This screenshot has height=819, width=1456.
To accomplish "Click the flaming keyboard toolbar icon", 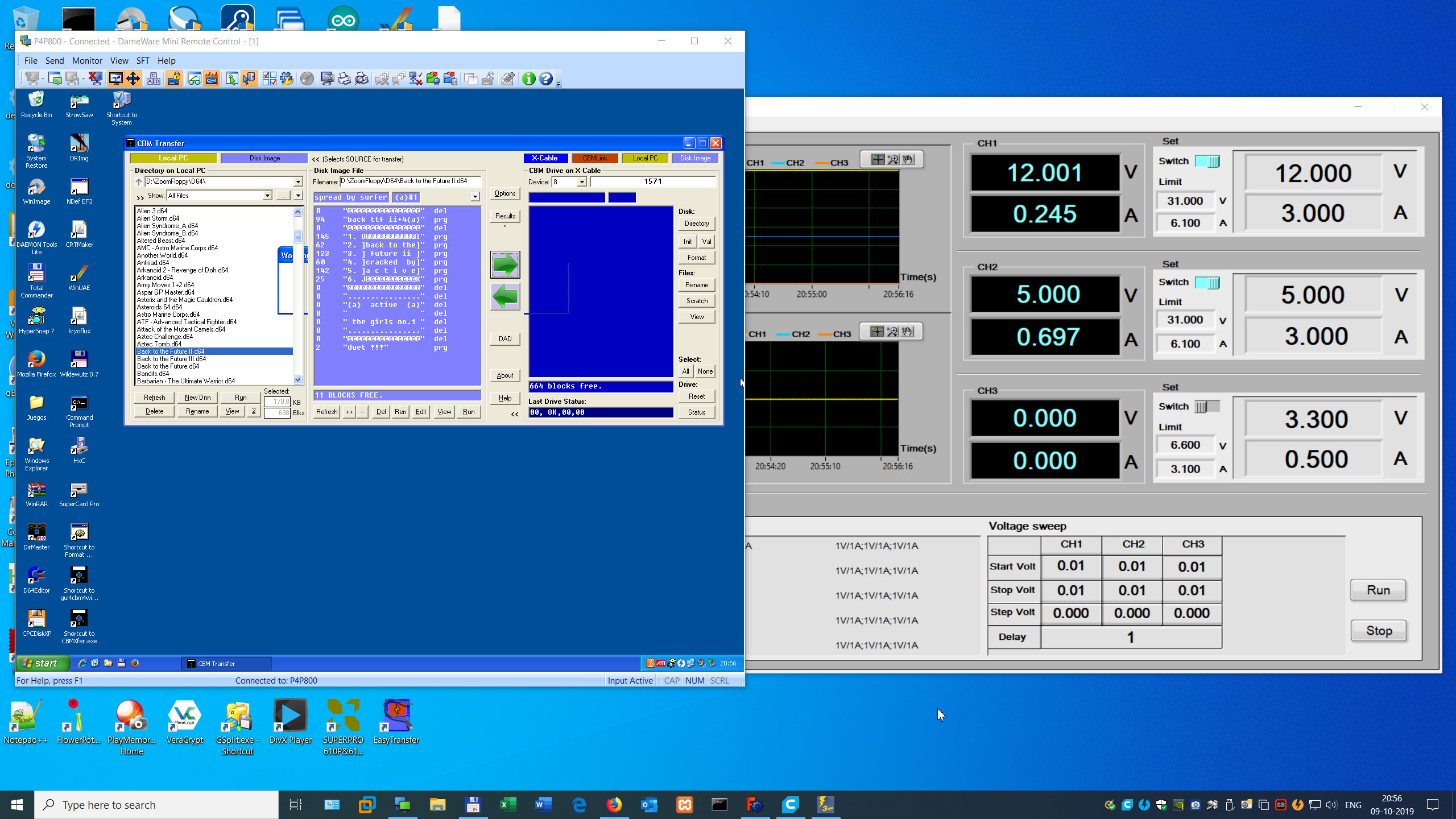I will [x=212, y=78].
